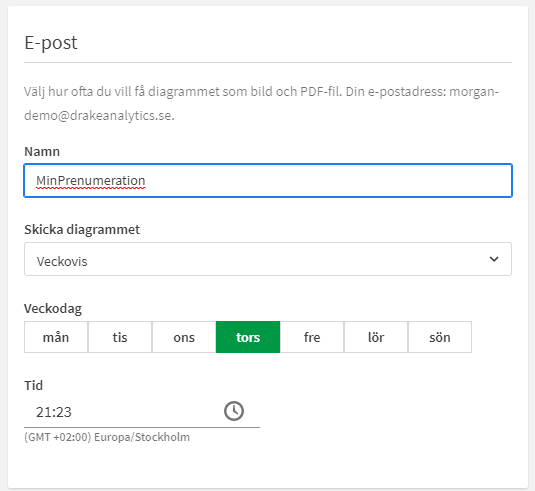
Task: Choose sön weekday button
Action: [440, 337]
